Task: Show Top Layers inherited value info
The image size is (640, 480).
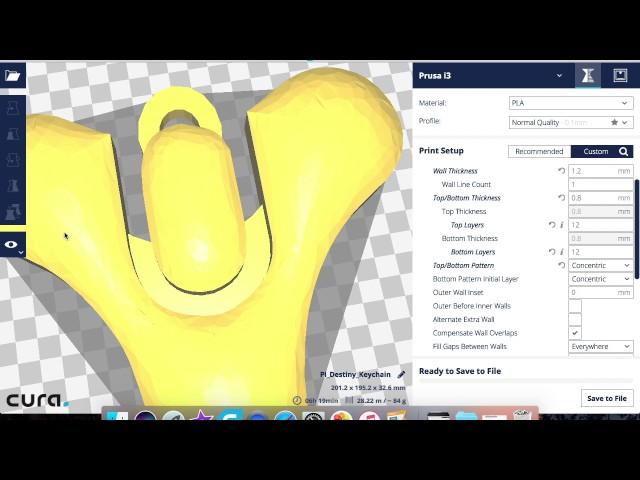Action: pyautogui.click(x=562, y=225)
